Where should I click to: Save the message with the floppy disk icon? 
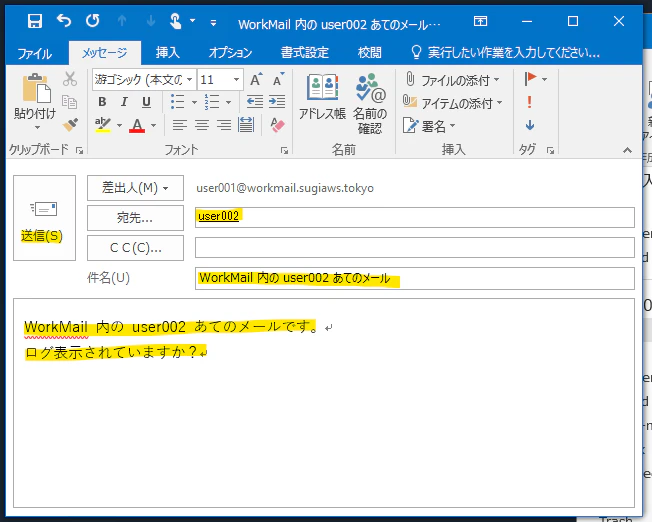(x=35, y=21)
